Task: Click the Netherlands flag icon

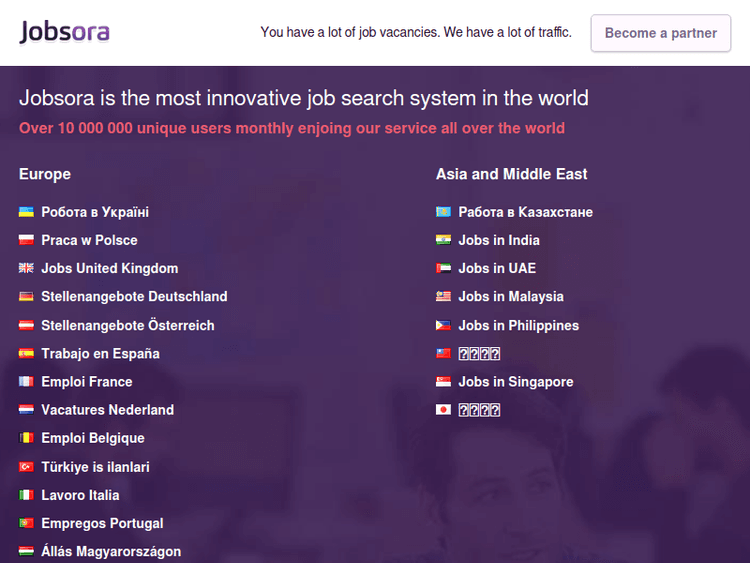Action: coord(26,410)
